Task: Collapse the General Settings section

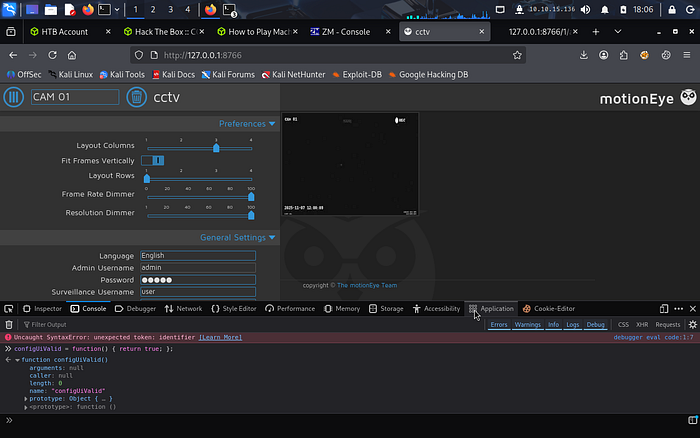Action: pyautogui.click(x=238, y=238)
